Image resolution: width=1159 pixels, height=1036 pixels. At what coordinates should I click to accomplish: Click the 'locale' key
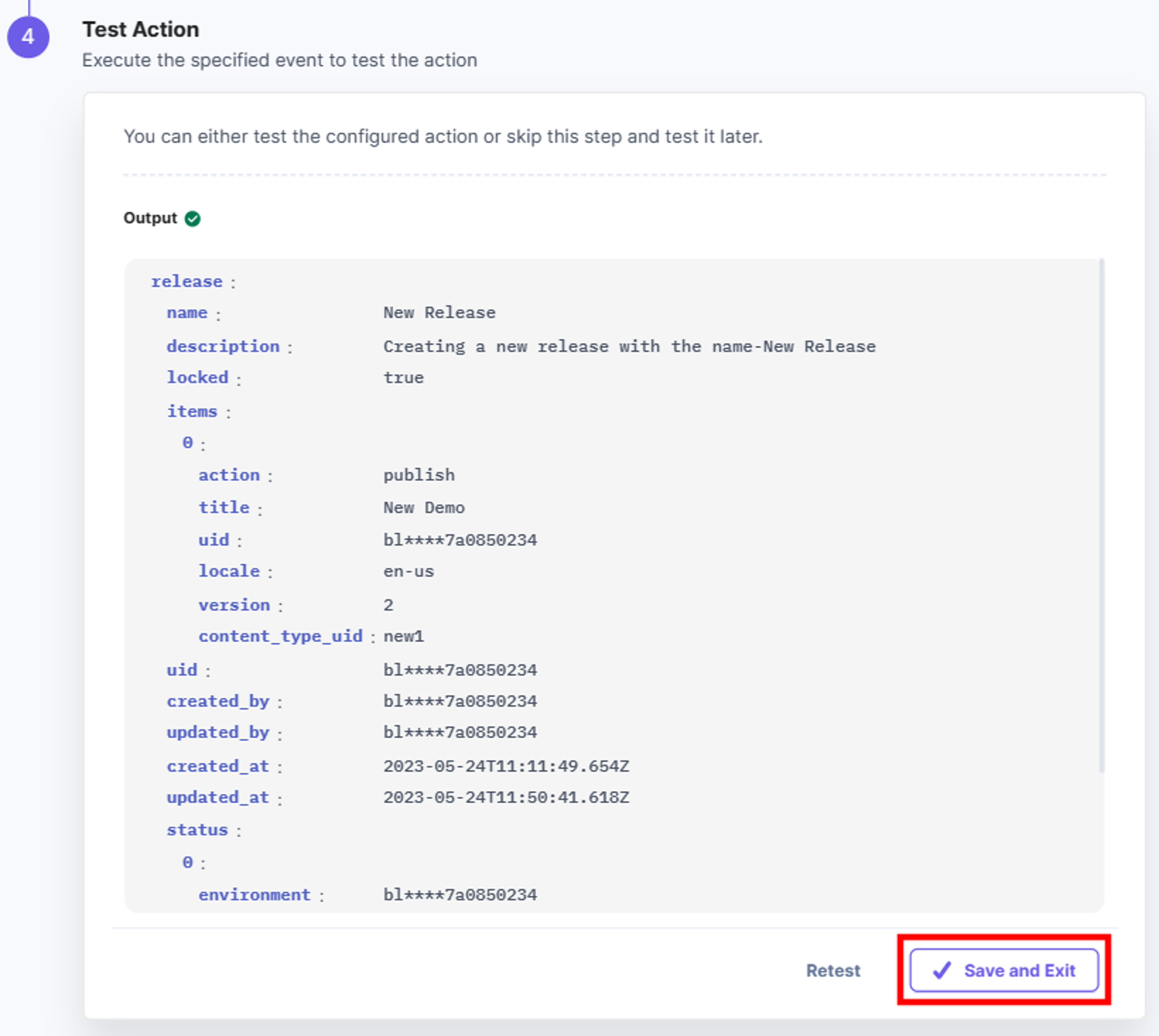click(x=229, y=571)
